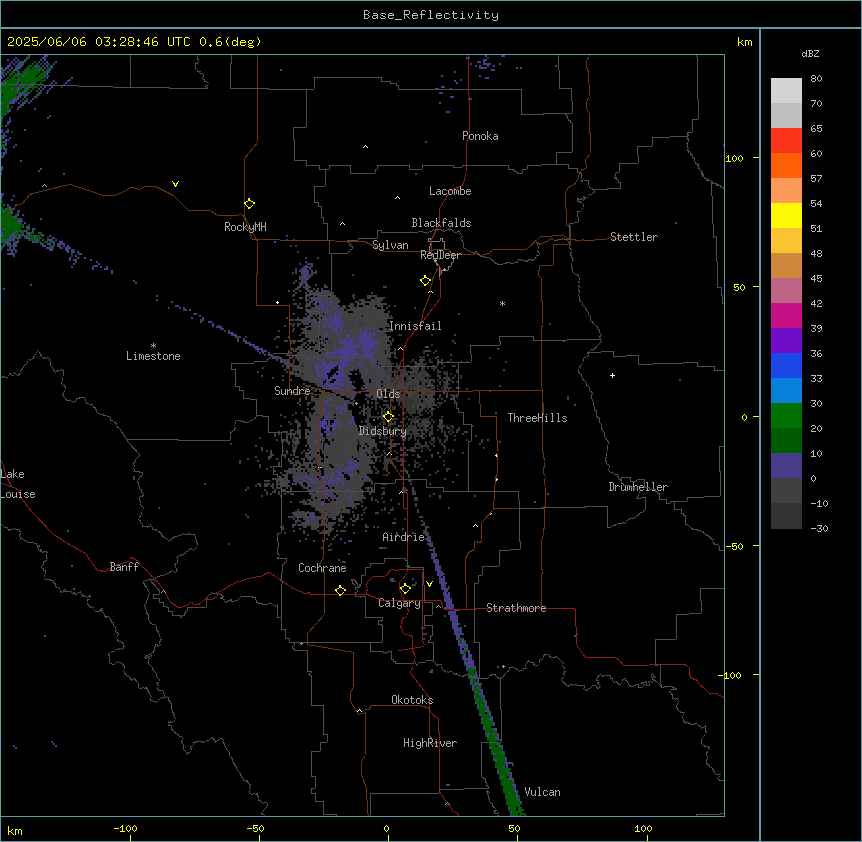Screen dimensions: 862x842
Task: Click the Ponoka city label
Action: tap(480, 136)
